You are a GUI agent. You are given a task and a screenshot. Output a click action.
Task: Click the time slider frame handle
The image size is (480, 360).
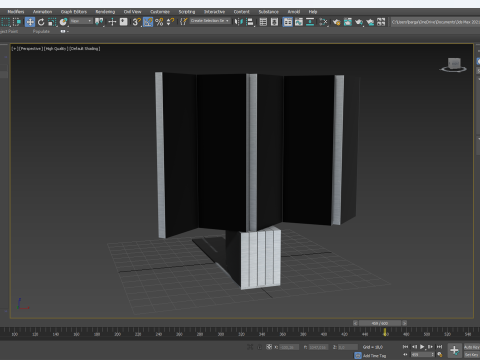(380, 323)
